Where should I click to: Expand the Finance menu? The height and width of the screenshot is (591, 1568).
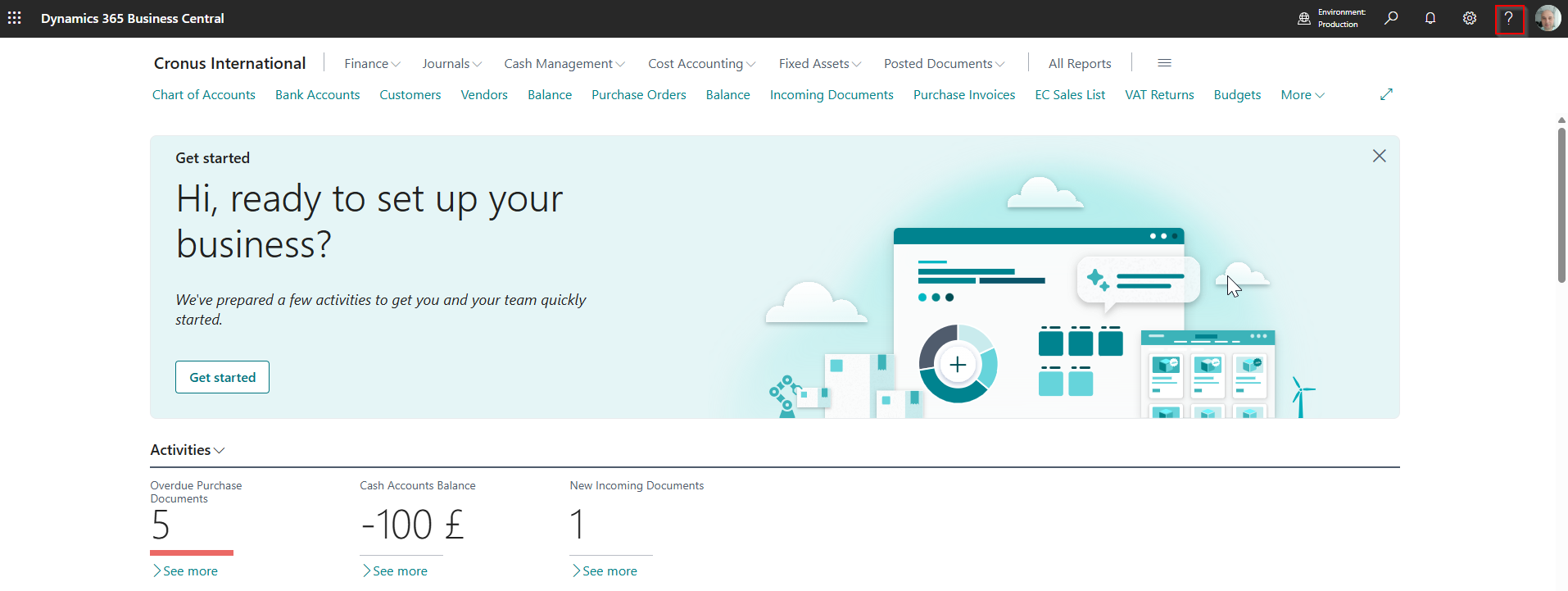tap(372, 63)
